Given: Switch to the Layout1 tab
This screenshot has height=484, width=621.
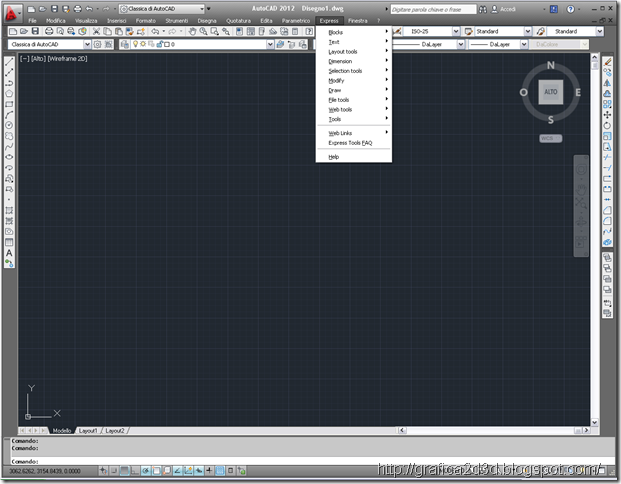Looking at the screenshot, I should tap(88, 431).
